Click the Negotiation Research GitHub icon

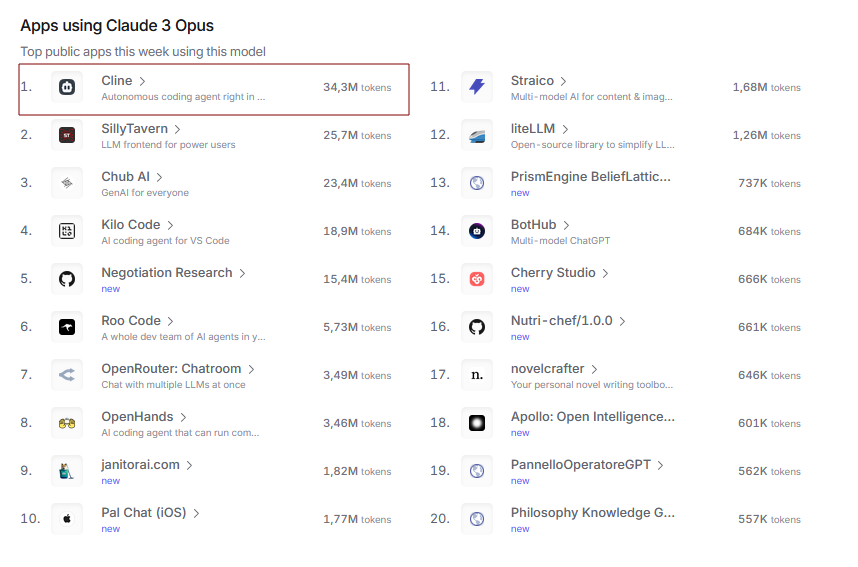(x=67, y=279)
